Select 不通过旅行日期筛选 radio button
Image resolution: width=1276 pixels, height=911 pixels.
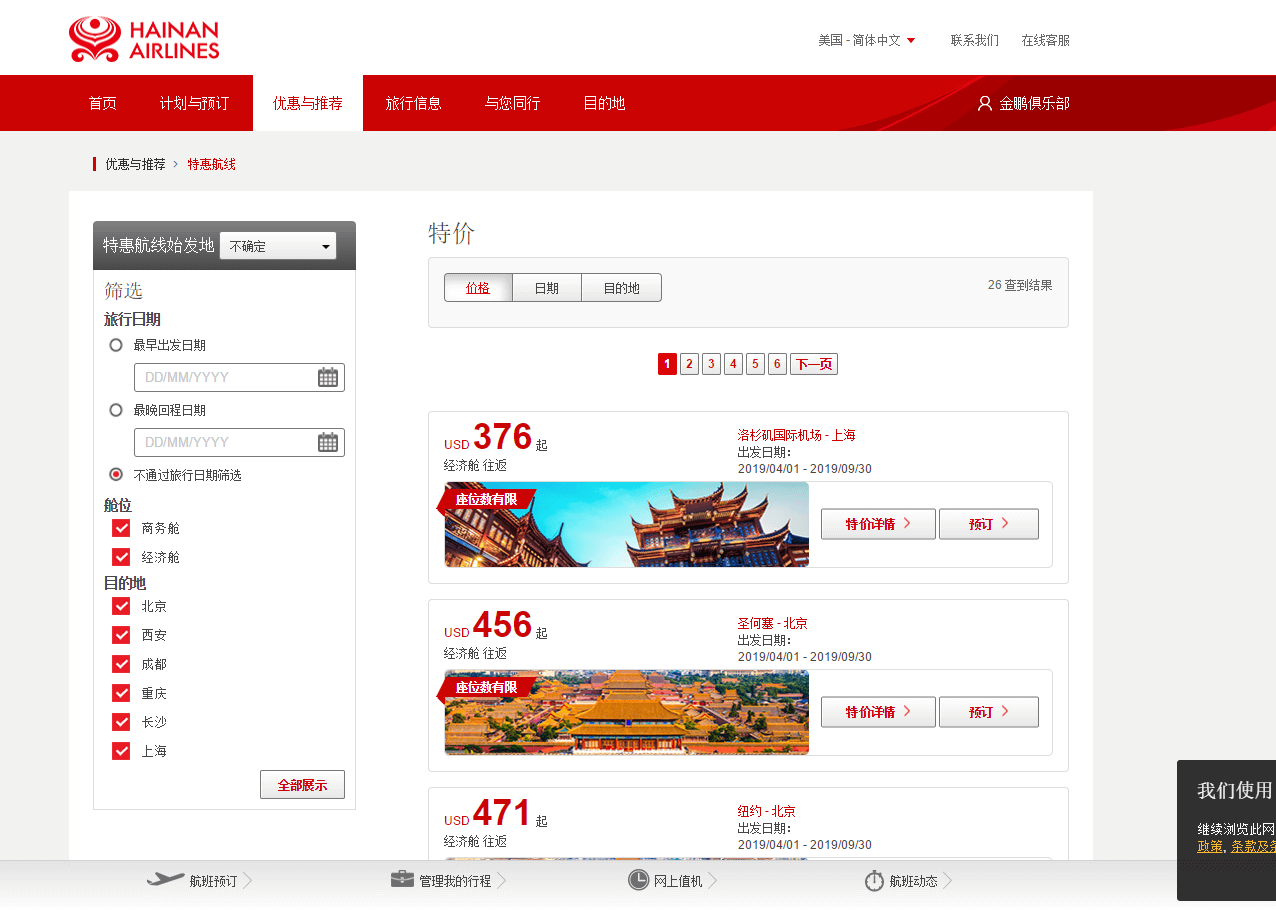[x=116, y=475]
